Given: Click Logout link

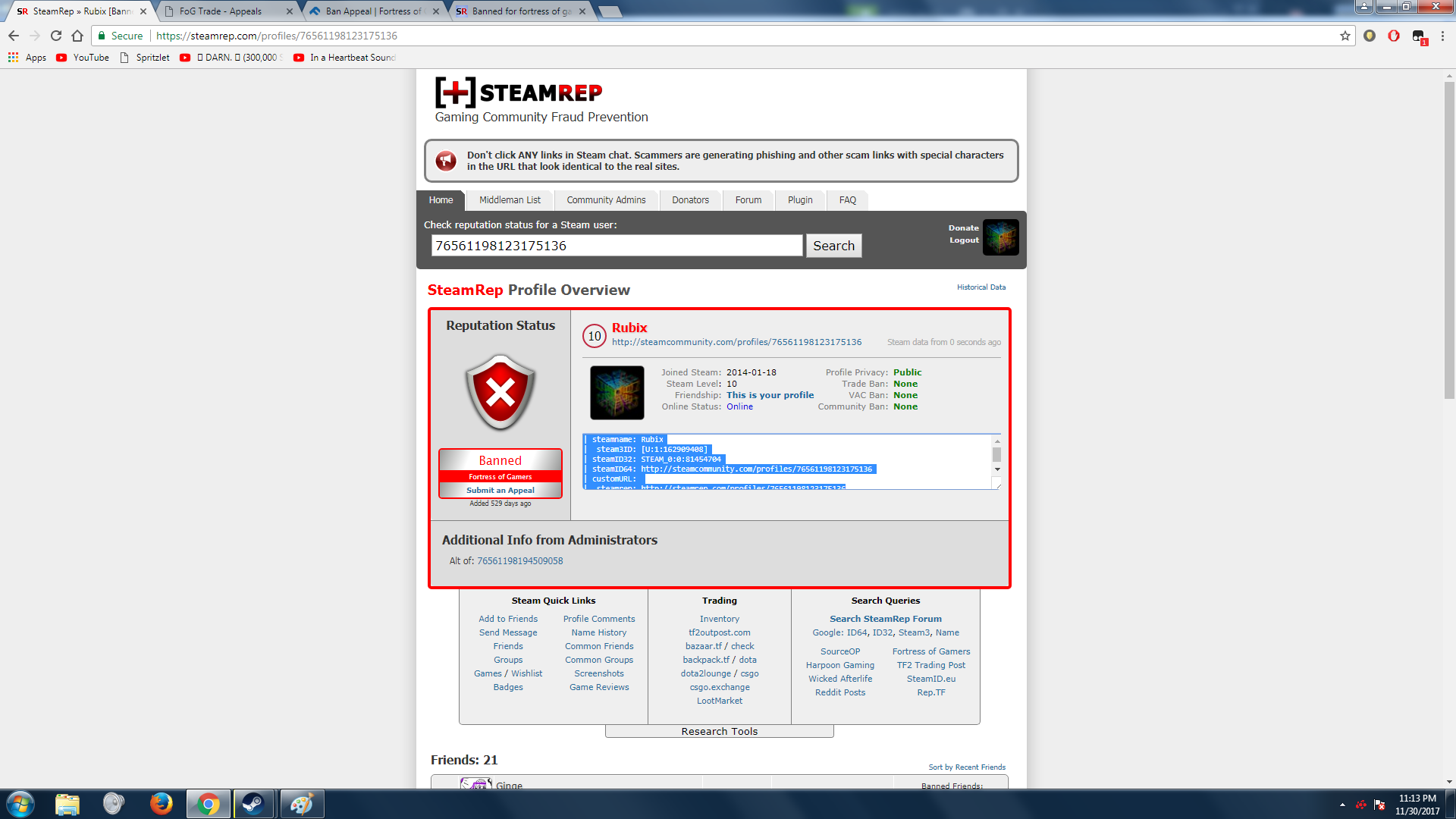Looking at the screenshot, I should tap(964, 240).
